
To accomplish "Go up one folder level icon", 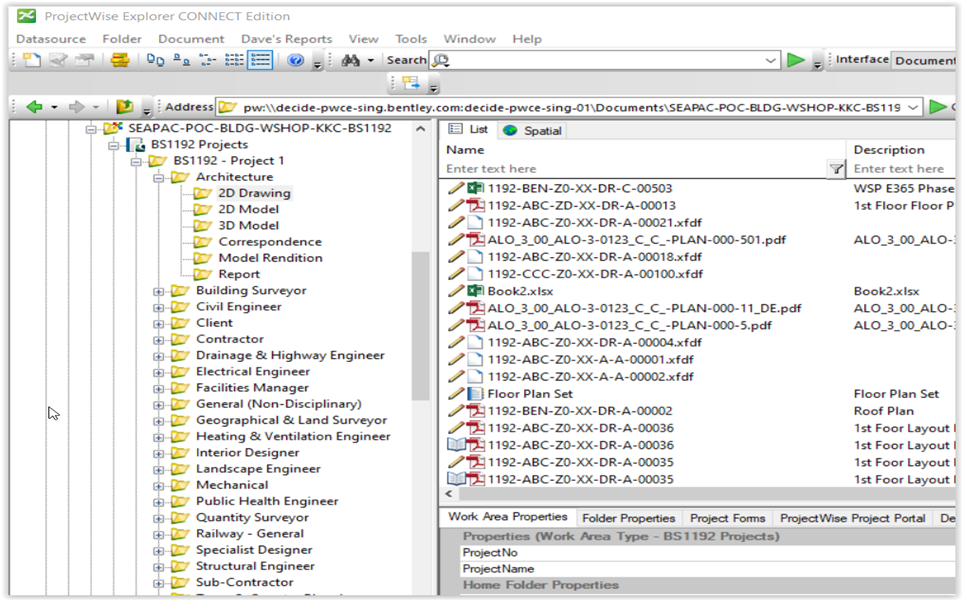I will coord(125,107).
